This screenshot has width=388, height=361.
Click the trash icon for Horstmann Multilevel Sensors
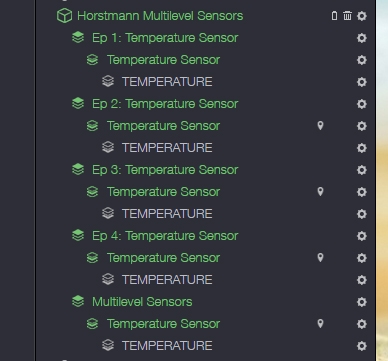click(347, 16)
